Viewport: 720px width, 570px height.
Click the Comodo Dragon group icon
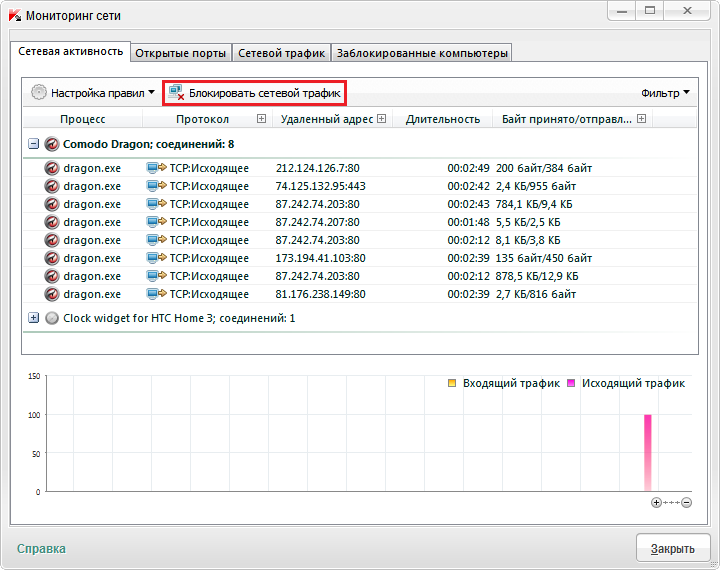tap(52, 144)
